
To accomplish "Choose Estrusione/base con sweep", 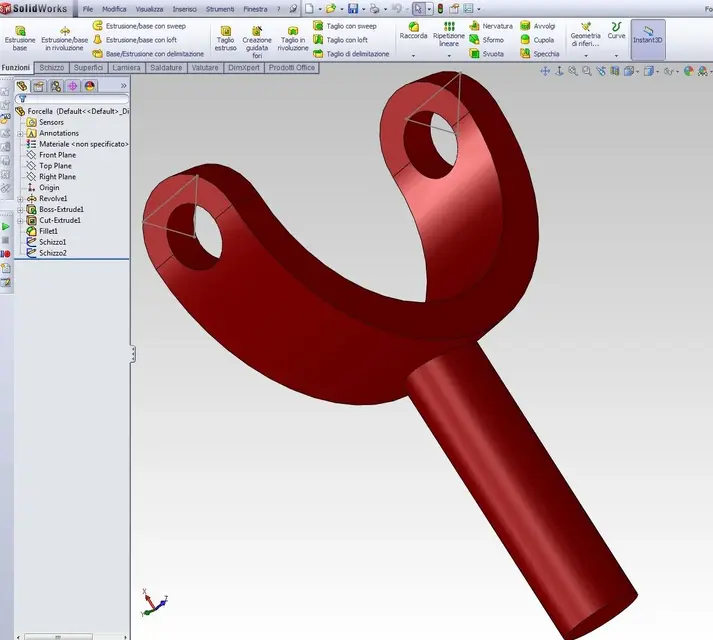I will coord(139,26).
